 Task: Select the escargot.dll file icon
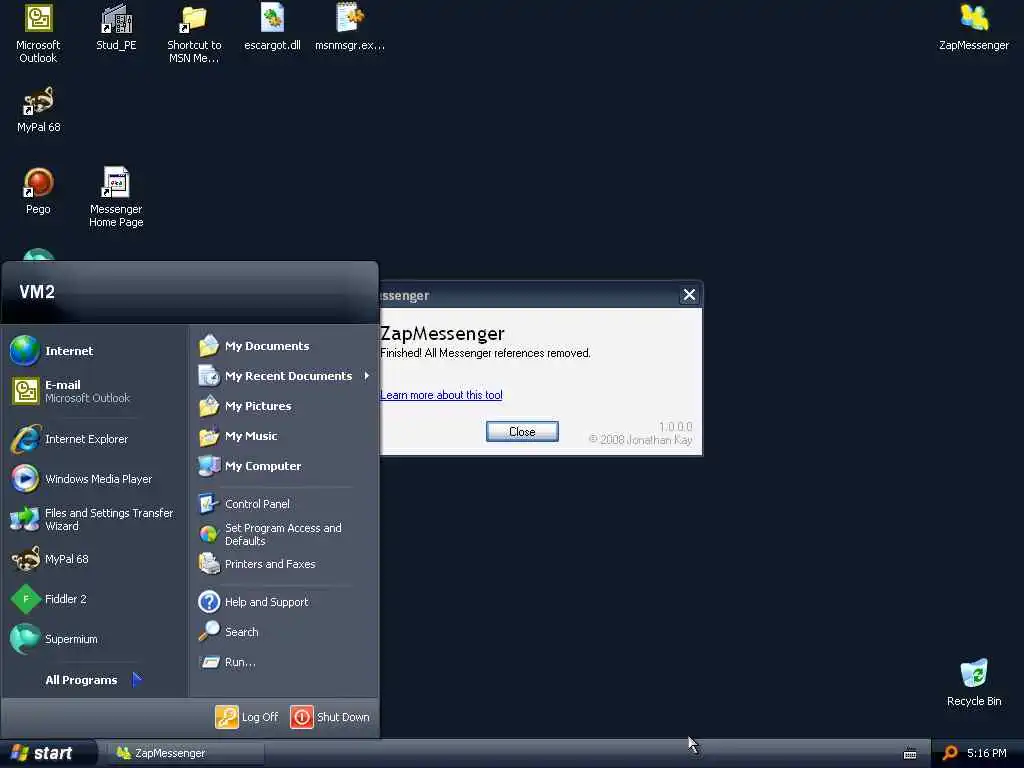[x=272, y=27]
